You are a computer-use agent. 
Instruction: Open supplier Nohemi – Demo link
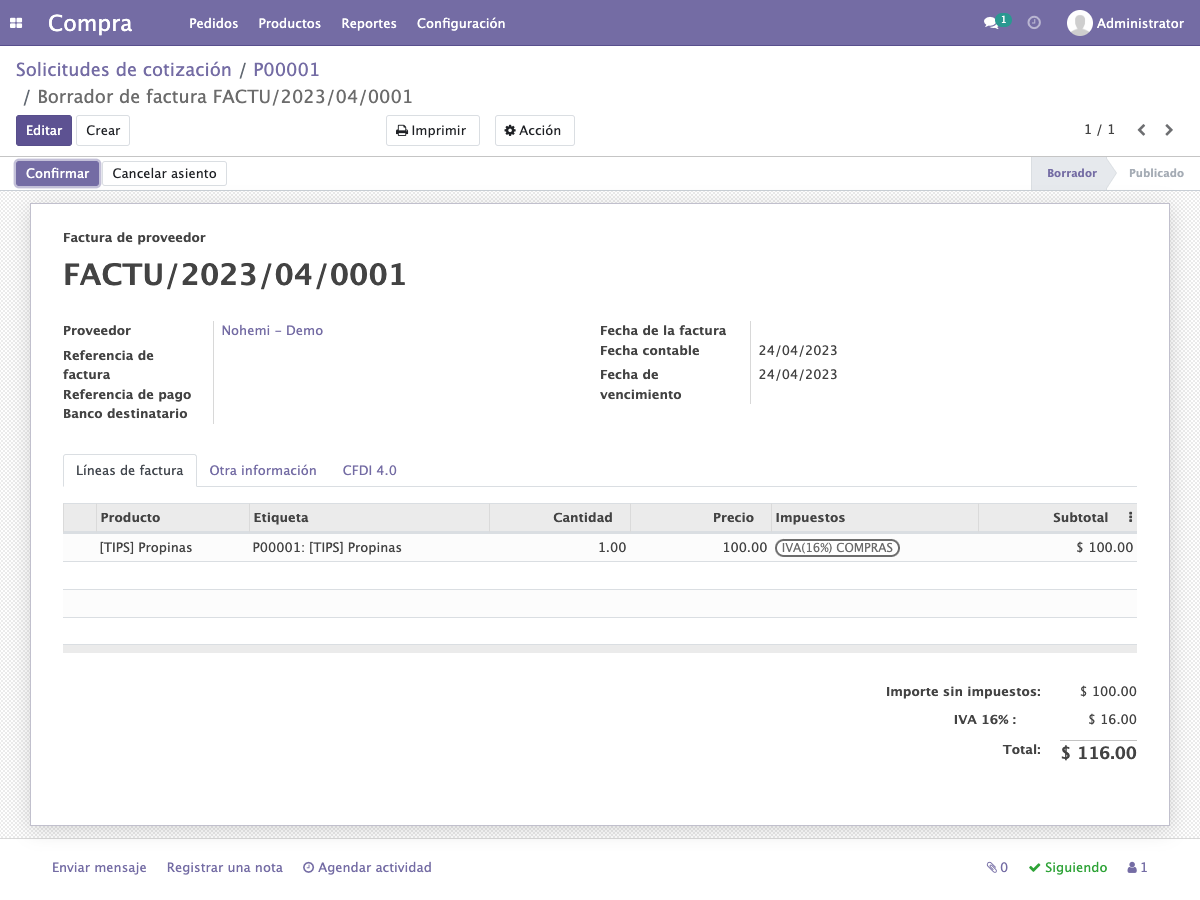(x=272, y=331)
